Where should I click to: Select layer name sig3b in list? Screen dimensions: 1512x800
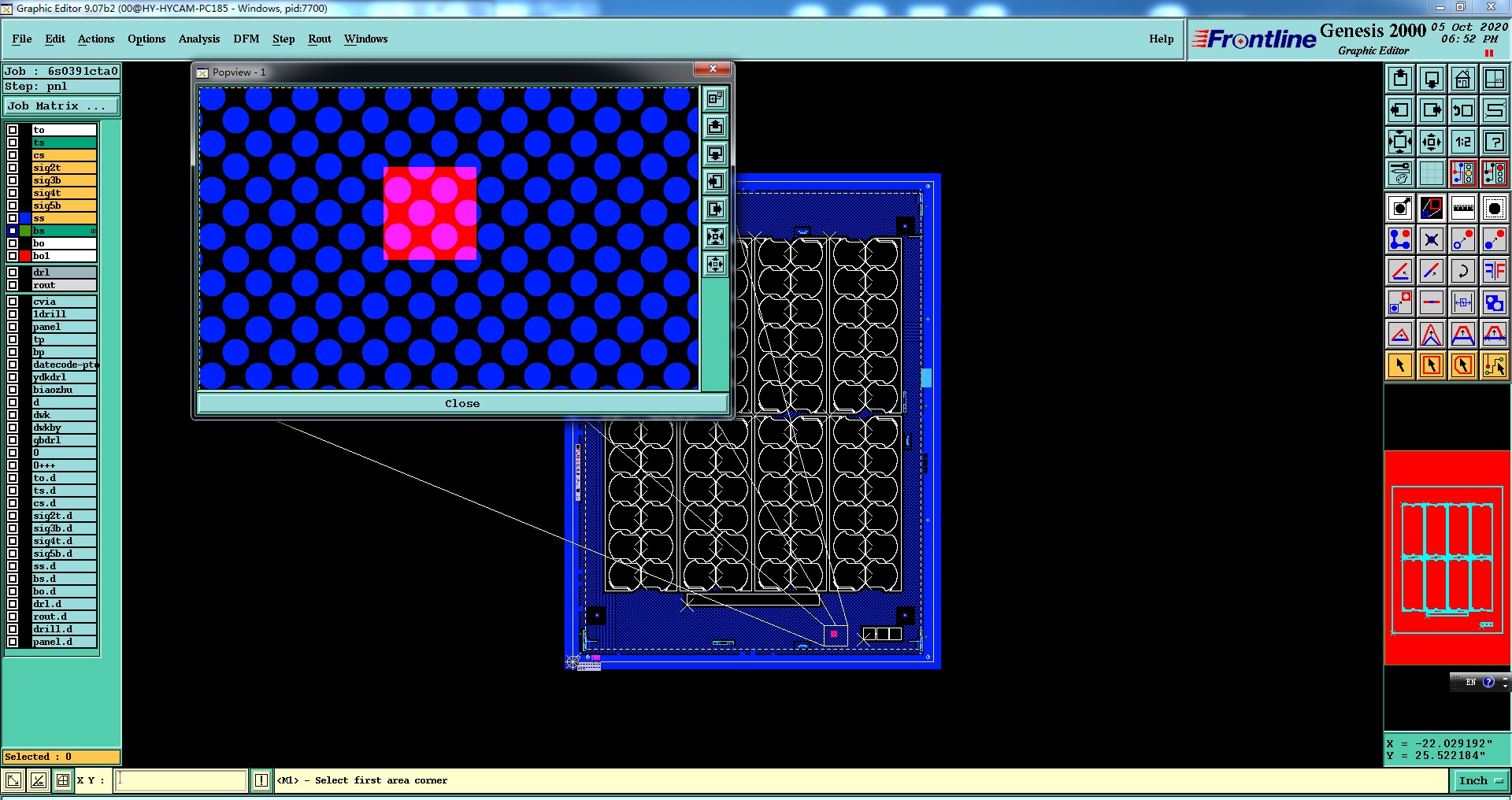[x=65, y=180]
